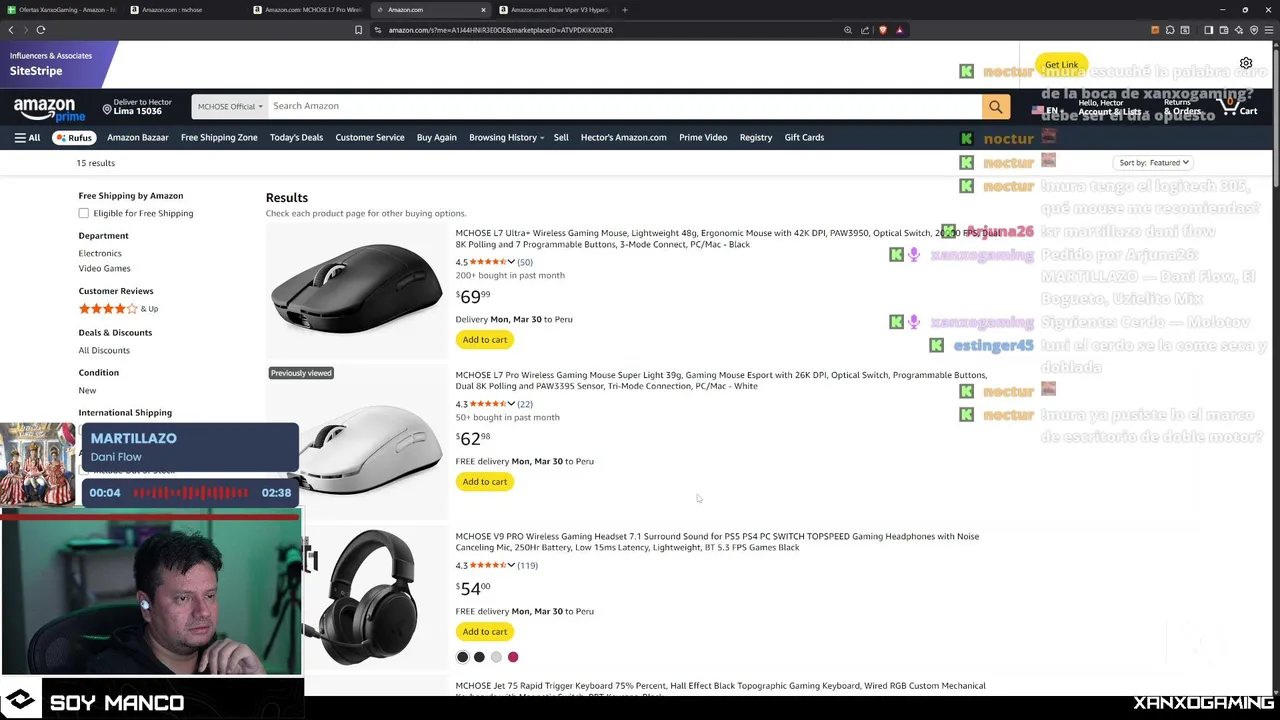Reload the page with browser refresh icon

pos(40,30)
